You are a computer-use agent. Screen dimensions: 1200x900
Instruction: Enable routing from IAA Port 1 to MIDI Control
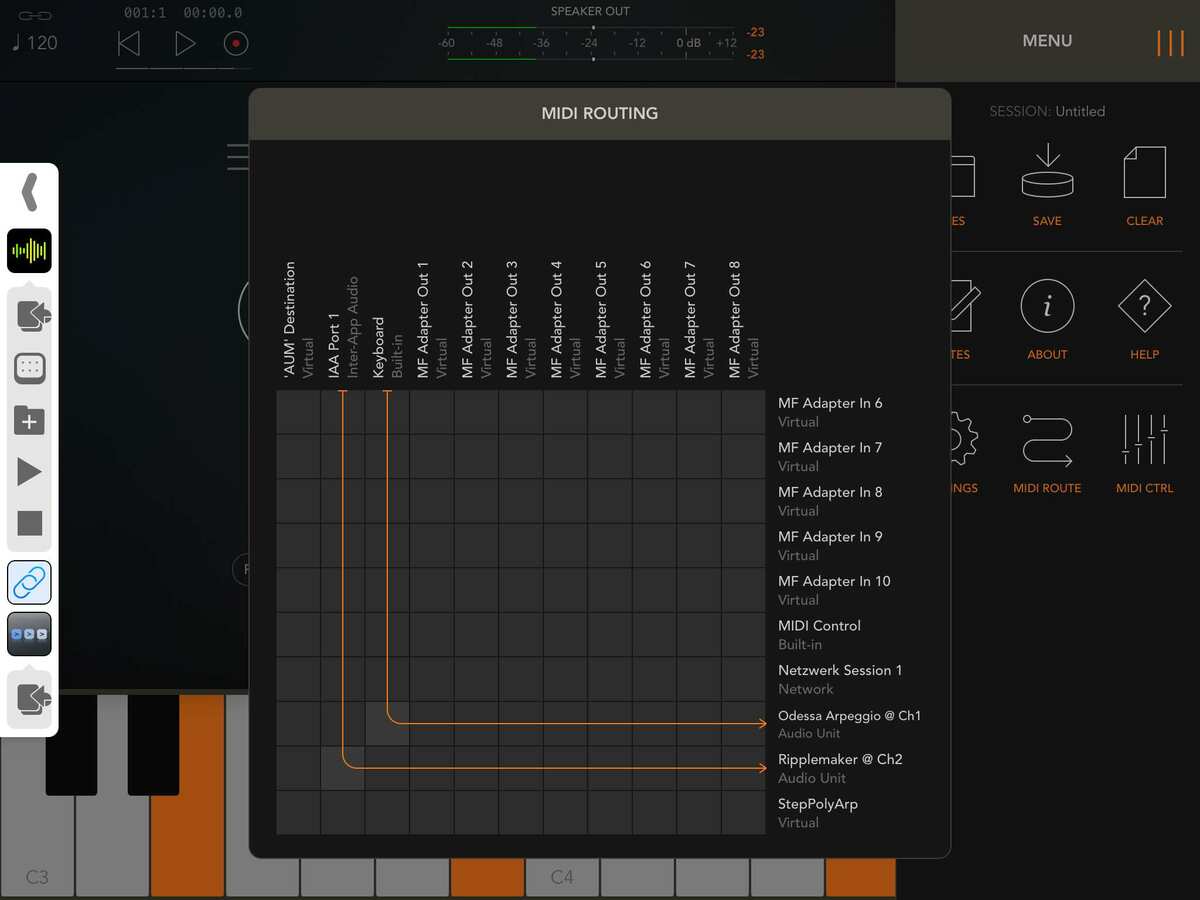click(343, 635)
